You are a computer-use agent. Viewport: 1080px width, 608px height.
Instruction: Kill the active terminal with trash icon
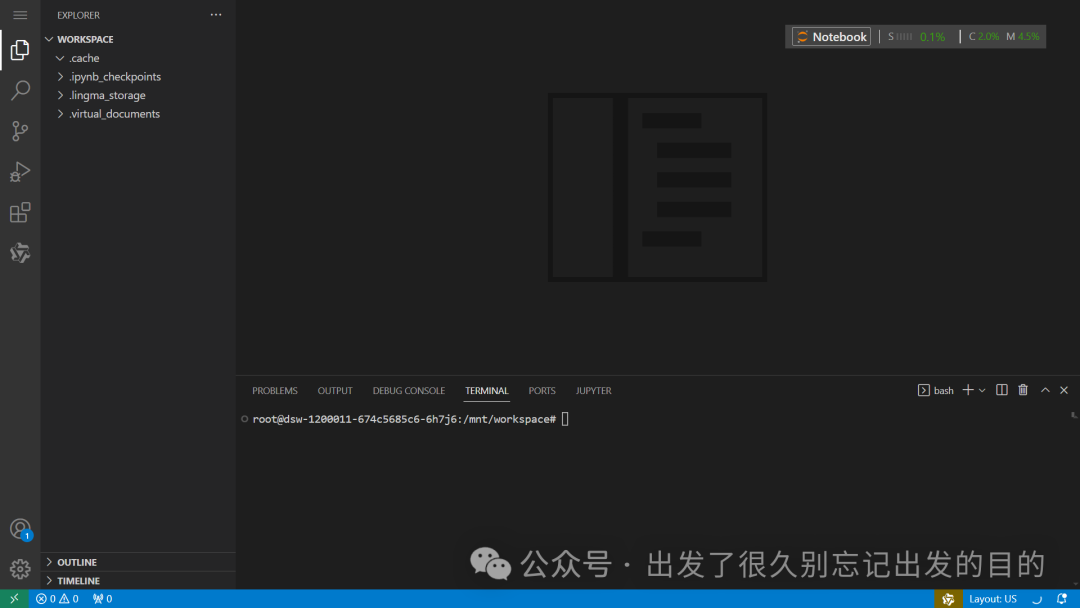pyautogui.click(x=1023, y=390)
